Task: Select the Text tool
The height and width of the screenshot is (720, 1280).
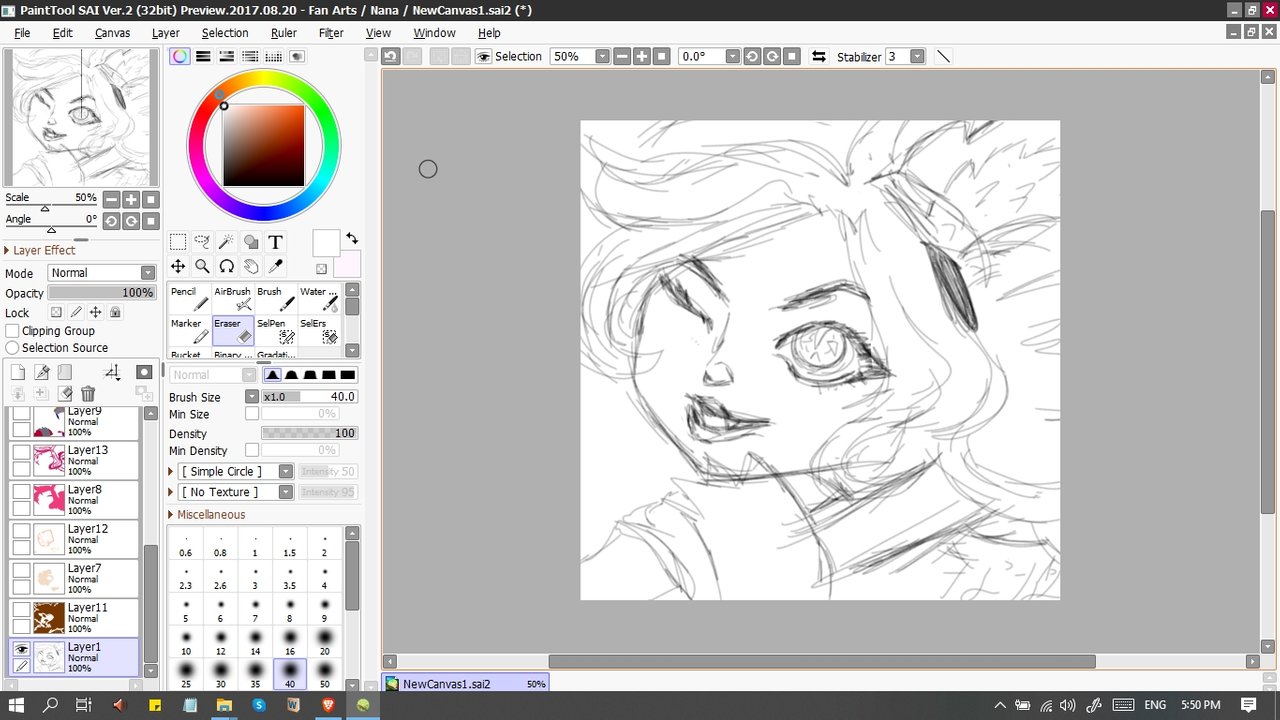Action: 275,242
